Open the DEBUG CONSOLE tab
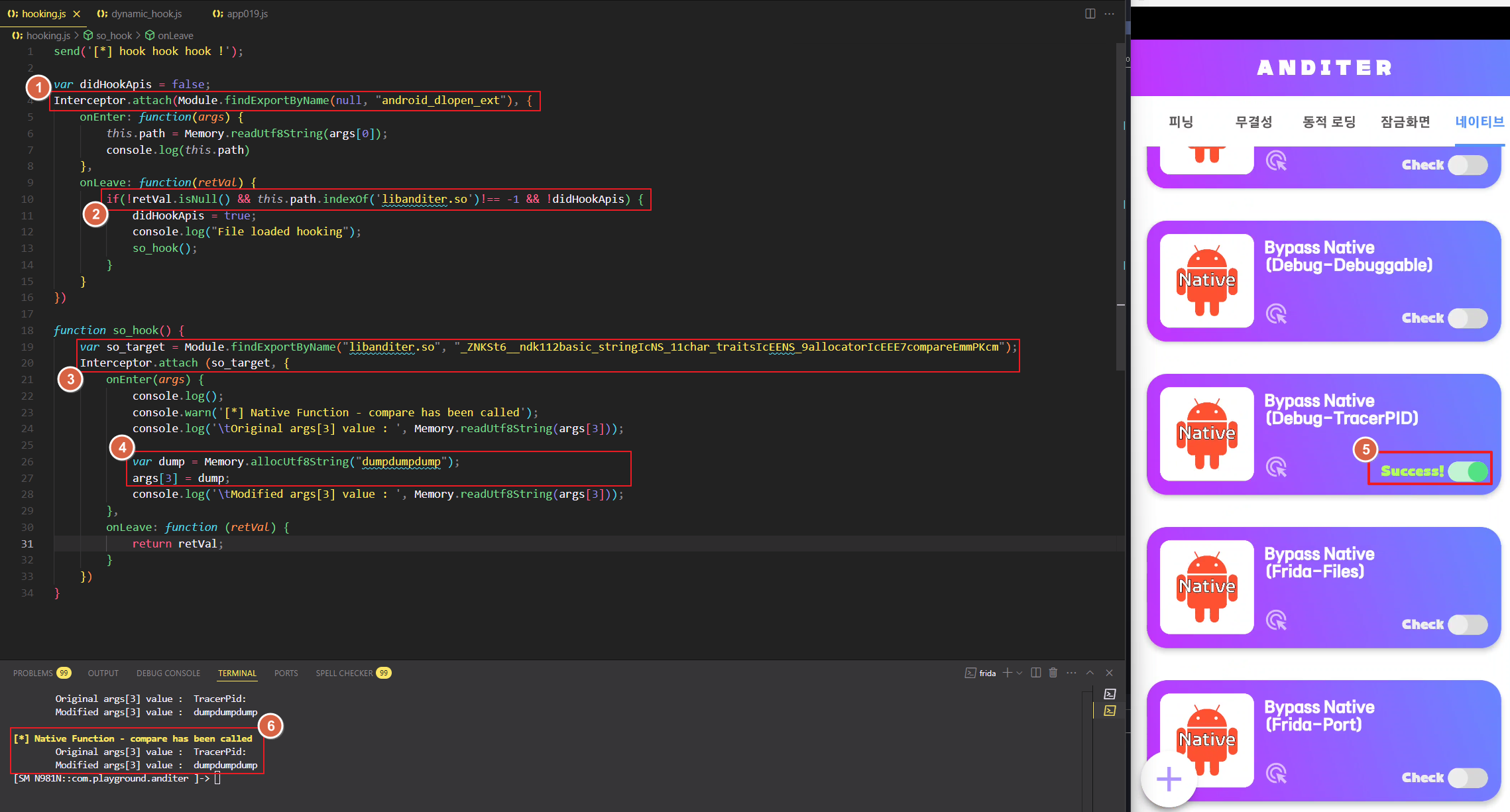The image size is (1510, 812). pos(168,673)
